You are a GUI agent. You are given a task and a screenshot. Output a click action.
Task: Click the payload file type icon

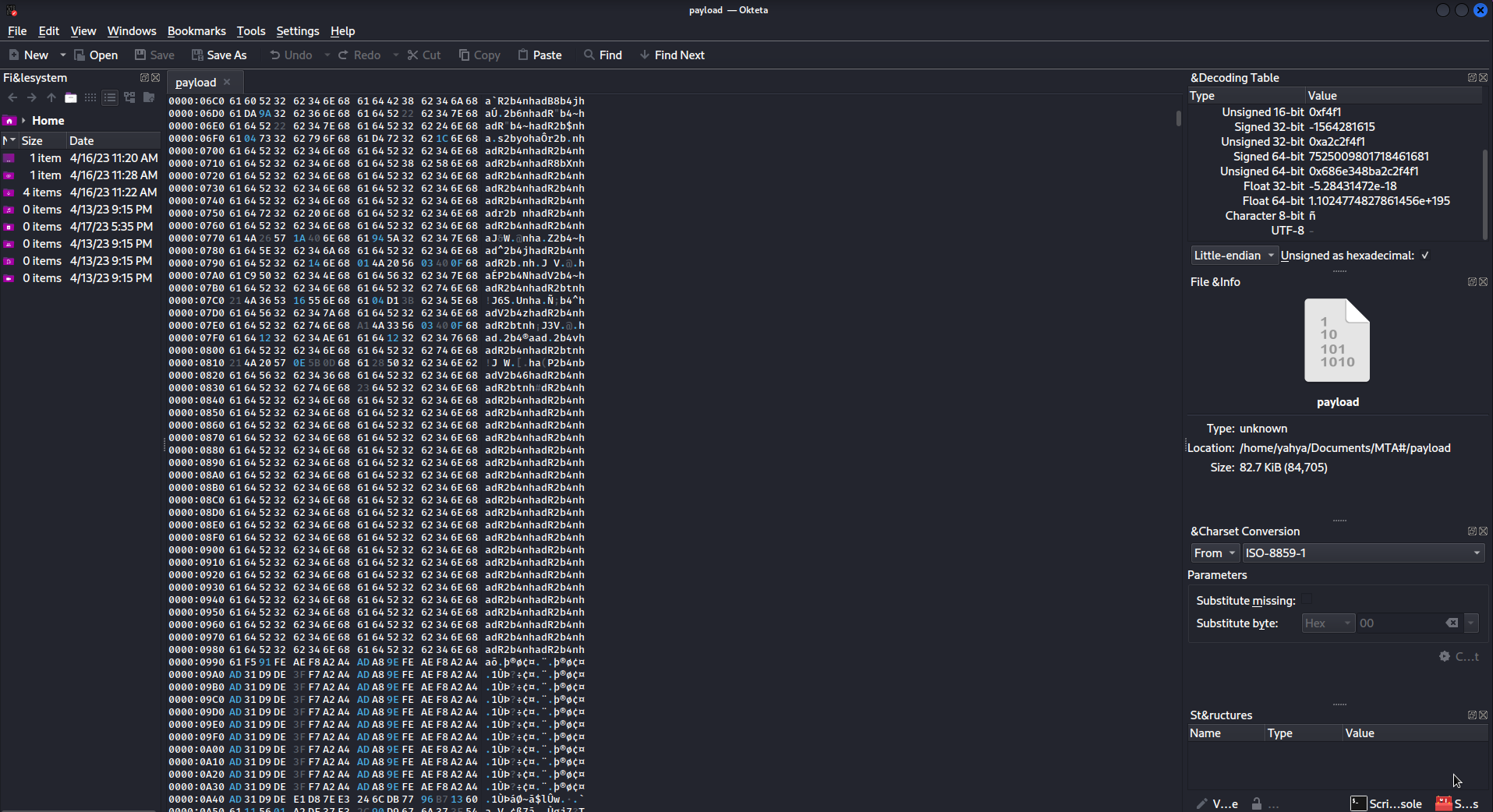tap(1337, 341)
